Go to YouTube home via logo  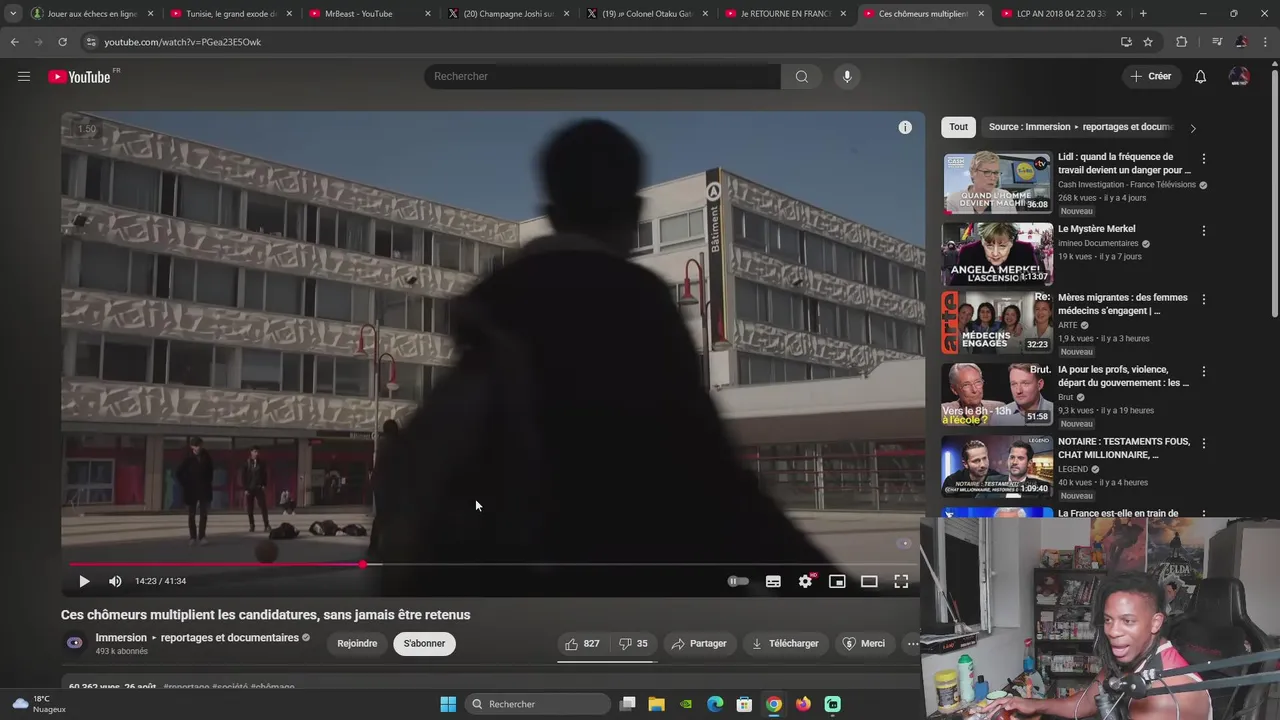click(80, 77)
